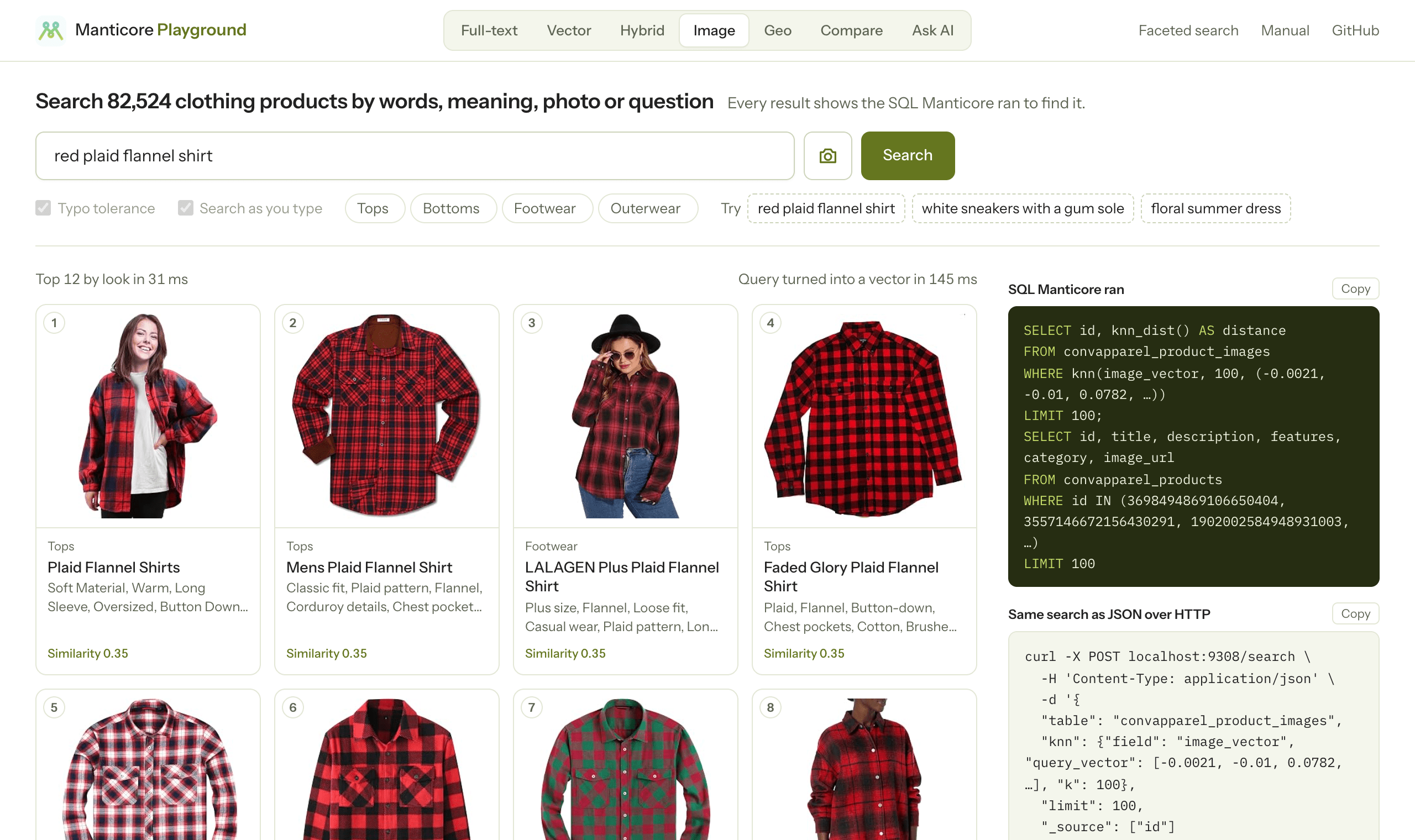The height and width of the screenshot is (840, 1415).
Task: Open the Faceted search link
Action: click(1188, 30)
